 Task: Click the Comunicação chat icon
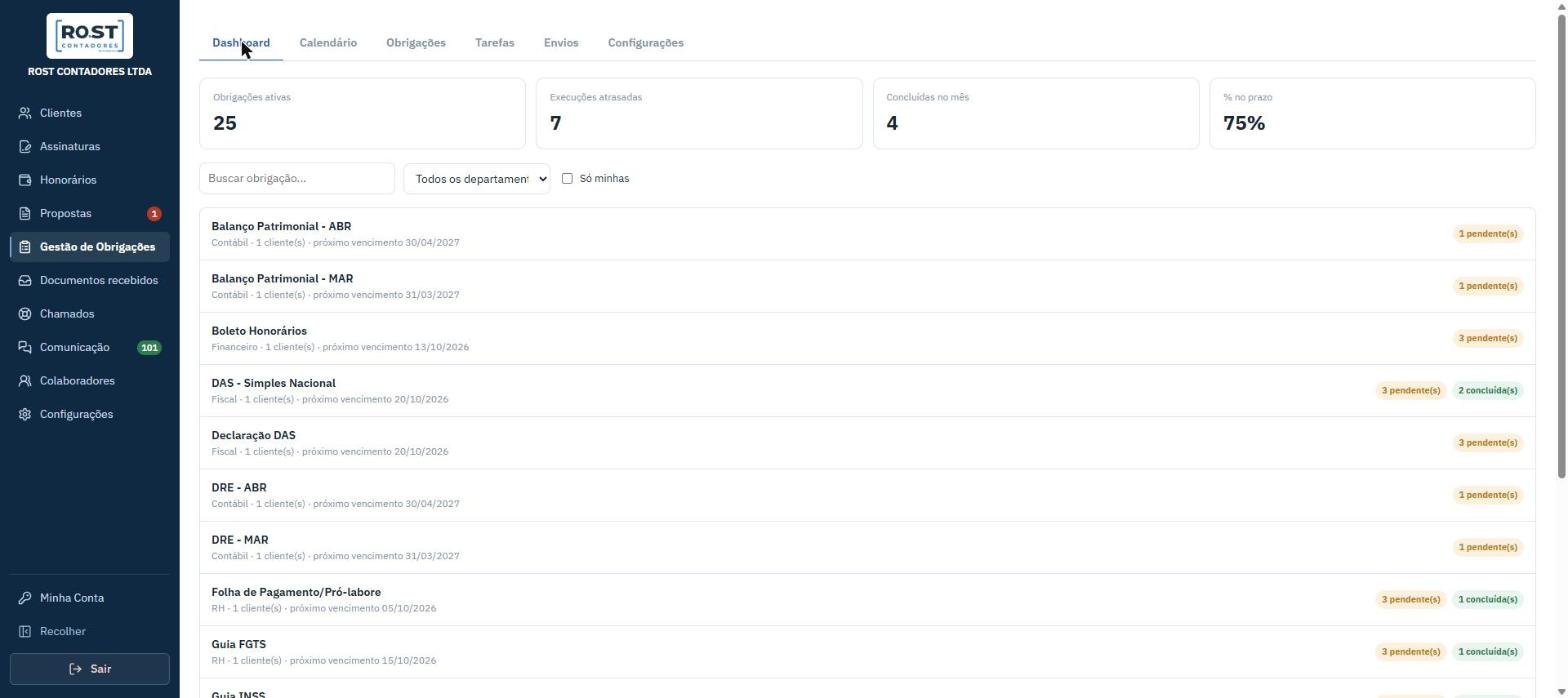tap(25, 348)
